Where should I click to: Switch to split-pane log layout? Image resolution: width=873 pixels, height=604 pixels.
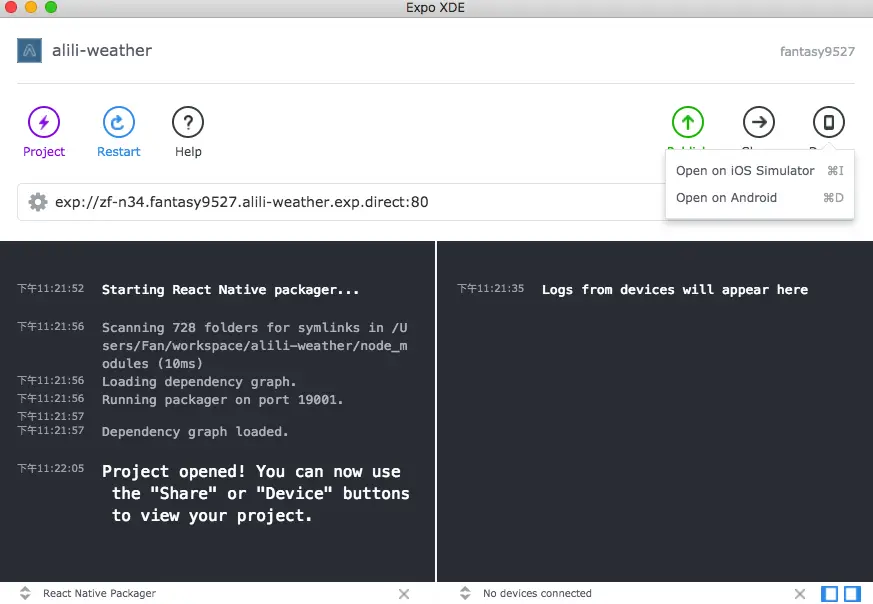pyautogui.click(x=852, y=594)
